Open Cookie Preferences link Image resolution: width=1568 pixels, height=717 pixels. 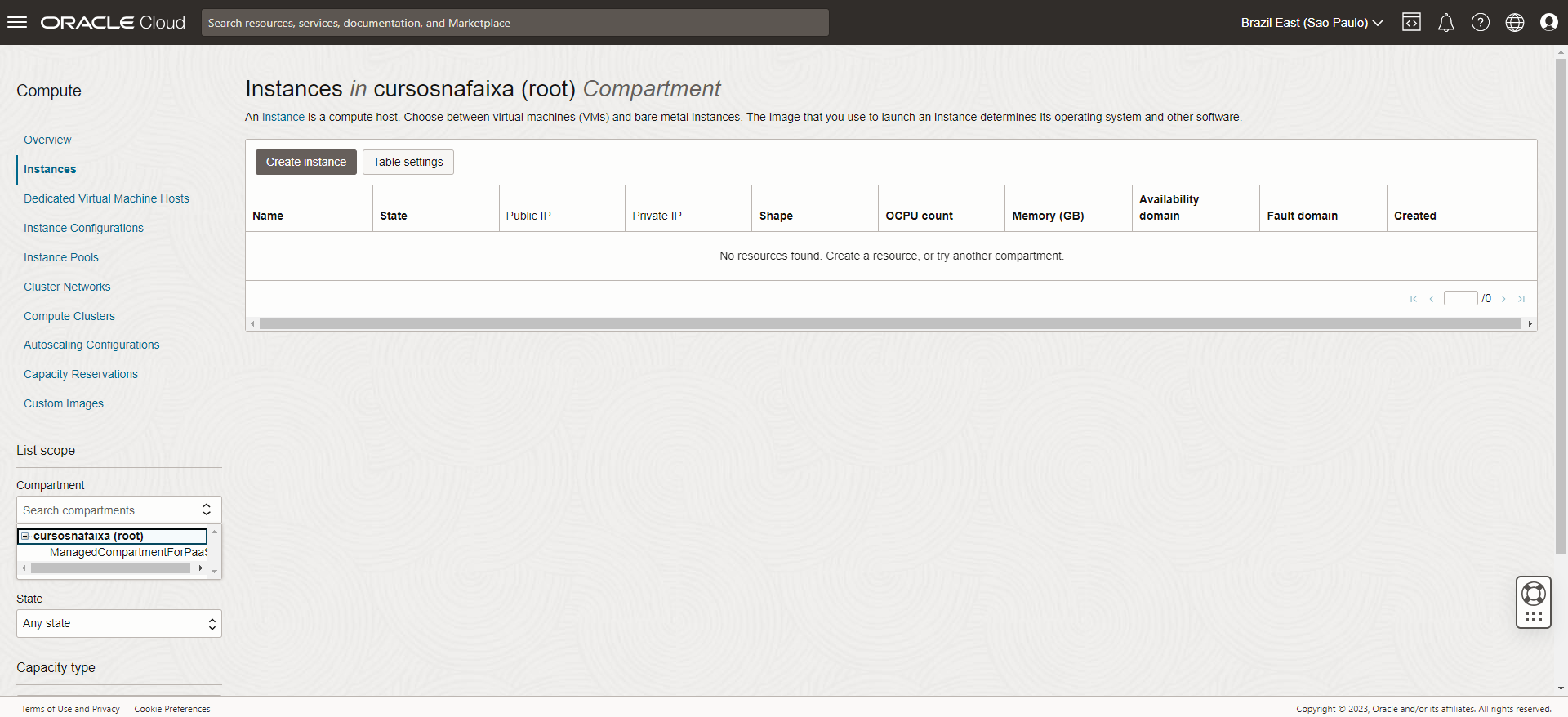(172, 709)
